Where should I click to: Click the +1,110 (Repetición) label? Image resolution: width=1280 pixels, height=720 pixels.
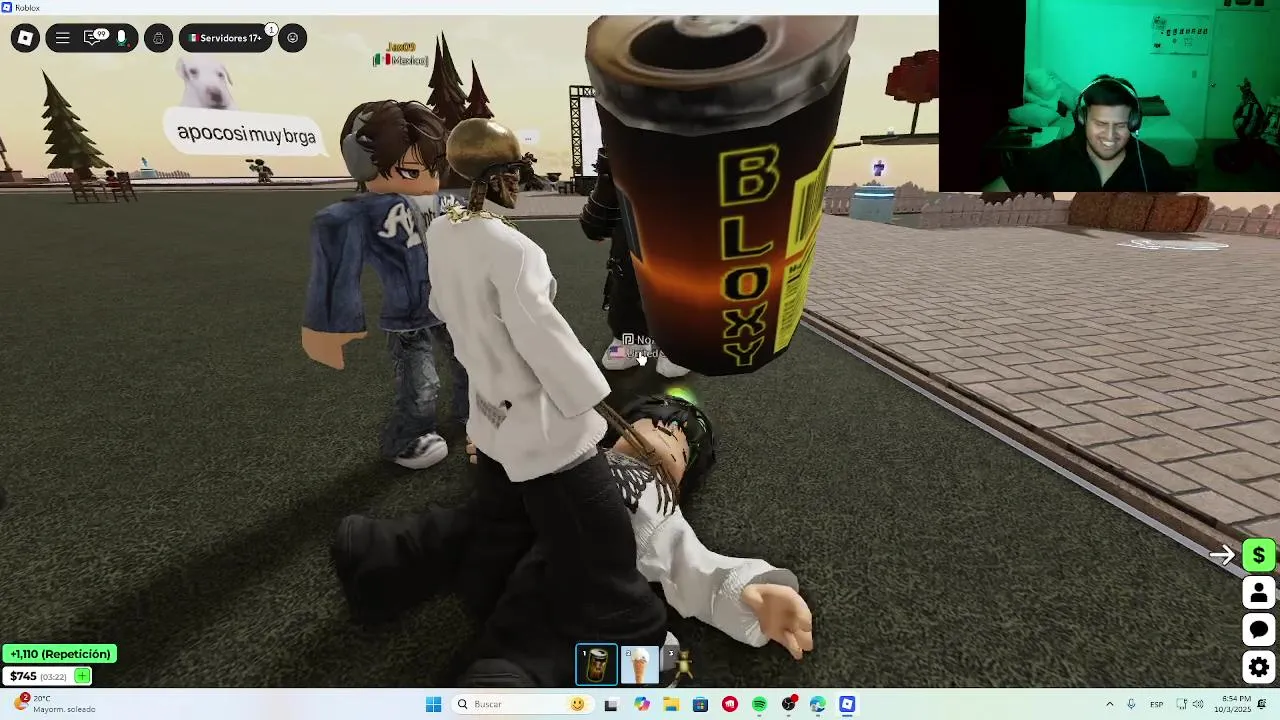[x=60, y=654]
